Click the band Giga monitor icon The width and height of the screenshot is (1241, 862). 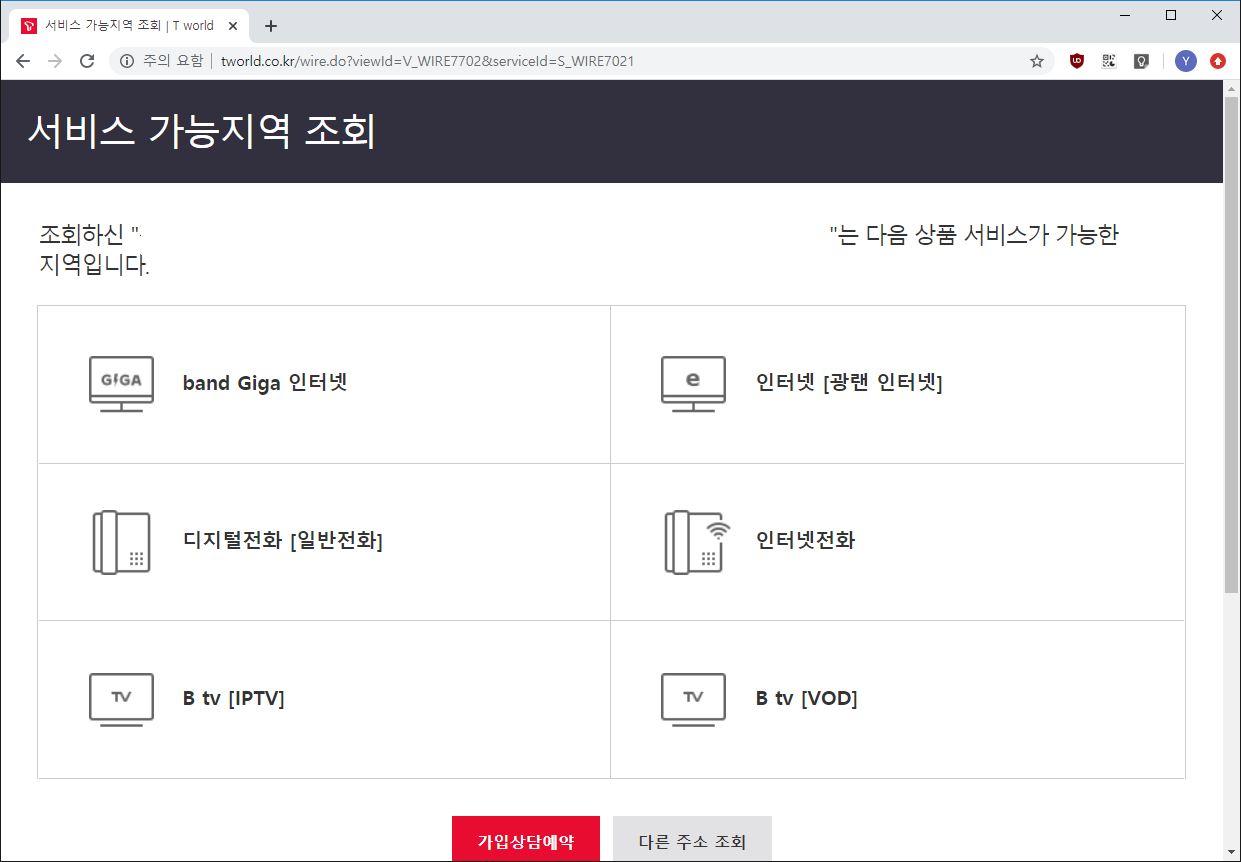point(121,384)
